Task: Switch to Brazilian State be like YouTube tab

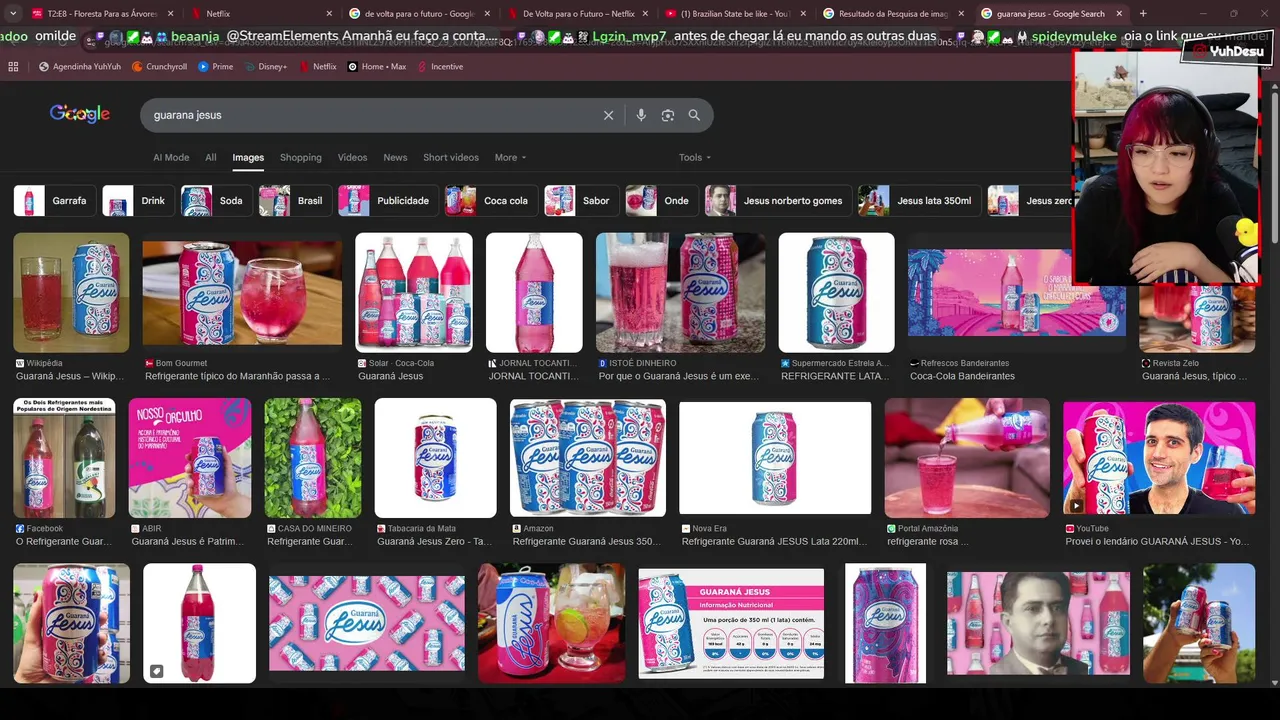Action: [735, 14]
